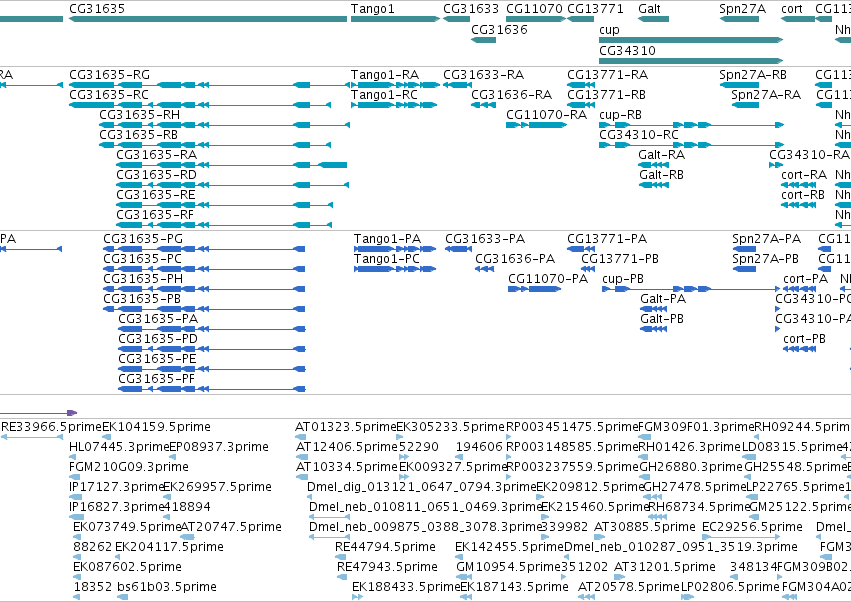Select transcript CG31635-RG
This screenshot has height=602, width=851.
[109, 74]
